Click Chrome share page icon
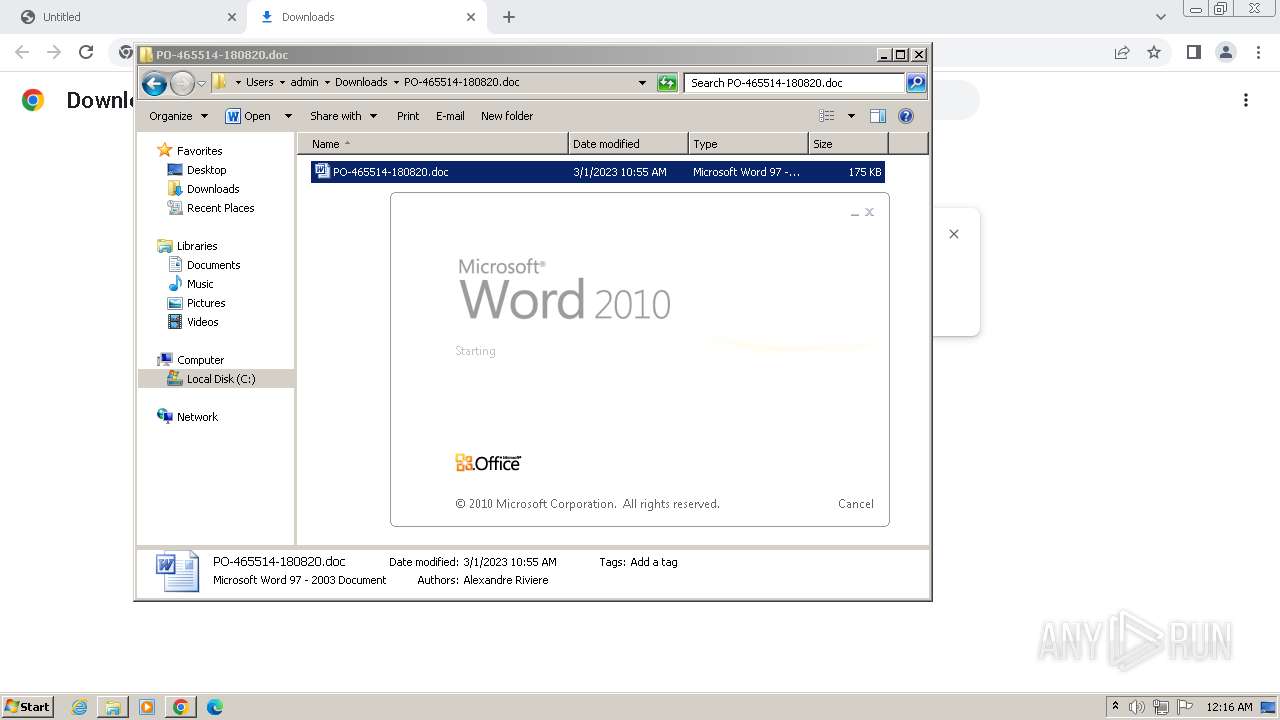The image size is (1280, 720). click(1122, 52)
